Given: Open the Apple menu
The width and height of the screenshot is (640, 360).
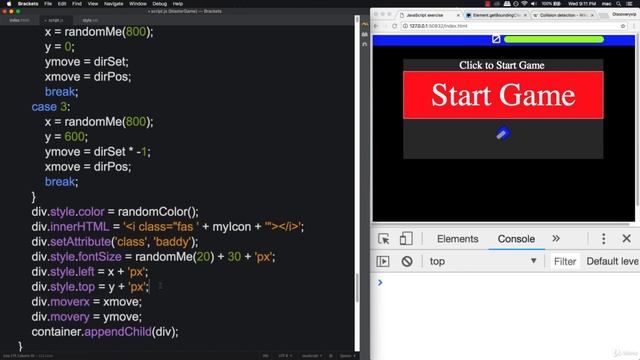Looking at the screenshot, I should pos(9,4).
